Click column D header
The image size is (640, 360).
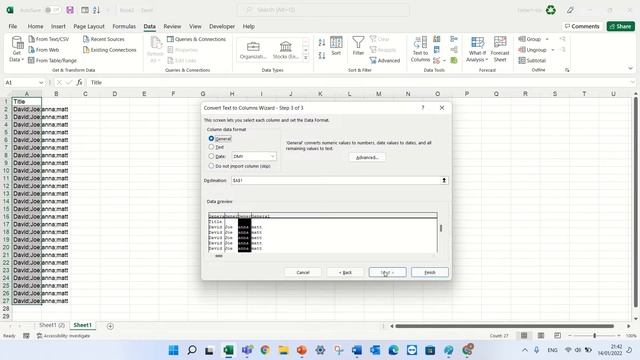pyautogui.click(x=115, y=94)
